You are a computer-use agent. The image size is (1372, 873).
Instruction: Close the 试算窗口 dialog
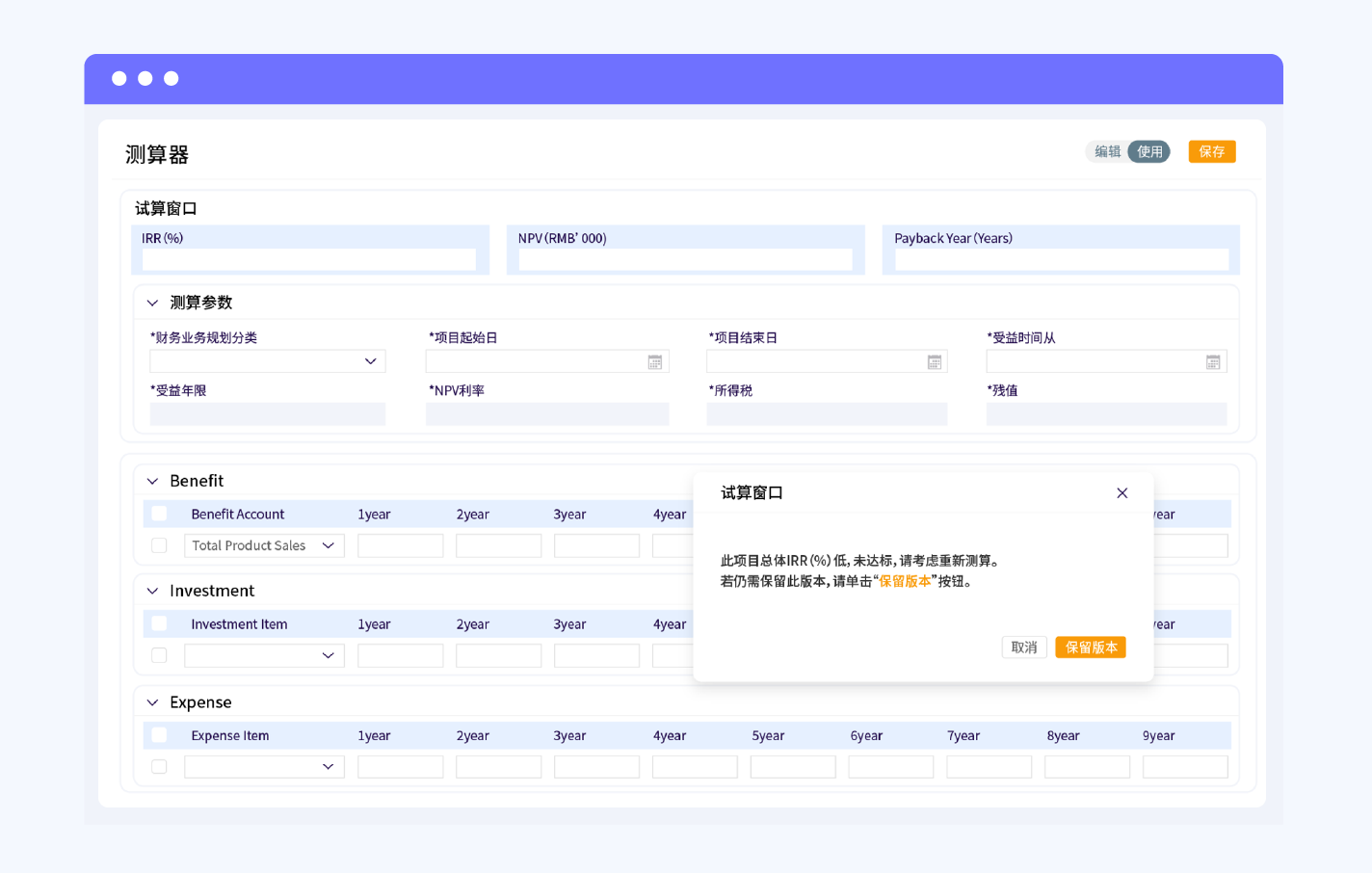pos(1121,493)
